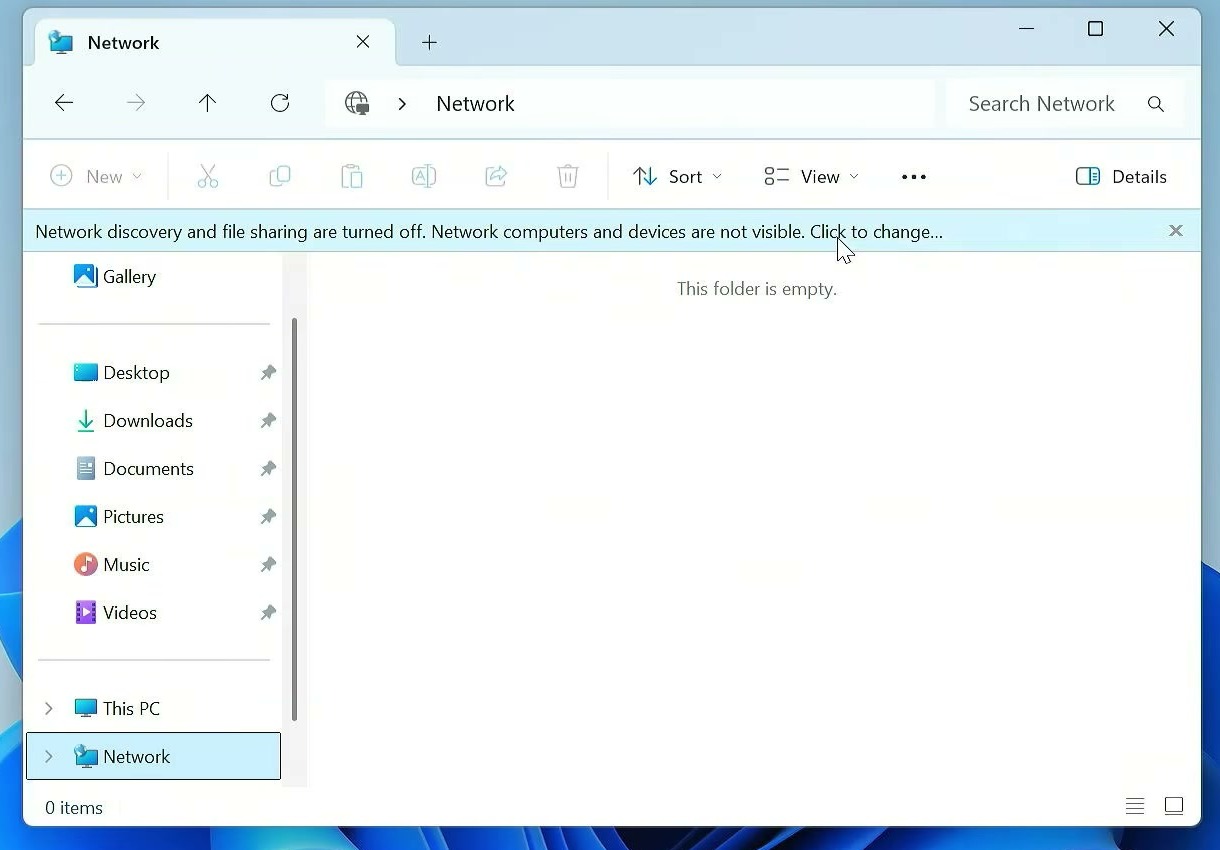The height and width of the screenshot is (850, 1220).
Task: Close the Network tab
Action: 363,42
